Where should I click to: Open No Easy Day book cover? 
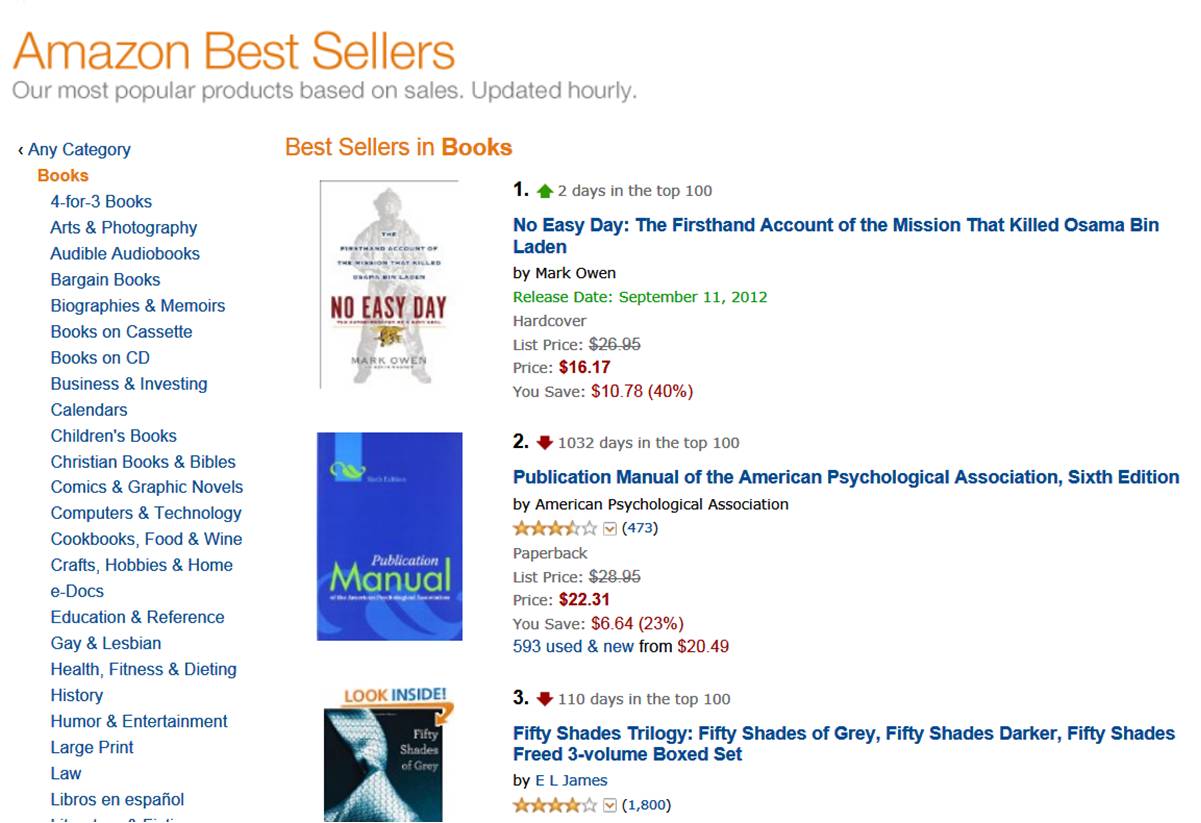coord(389,284)
